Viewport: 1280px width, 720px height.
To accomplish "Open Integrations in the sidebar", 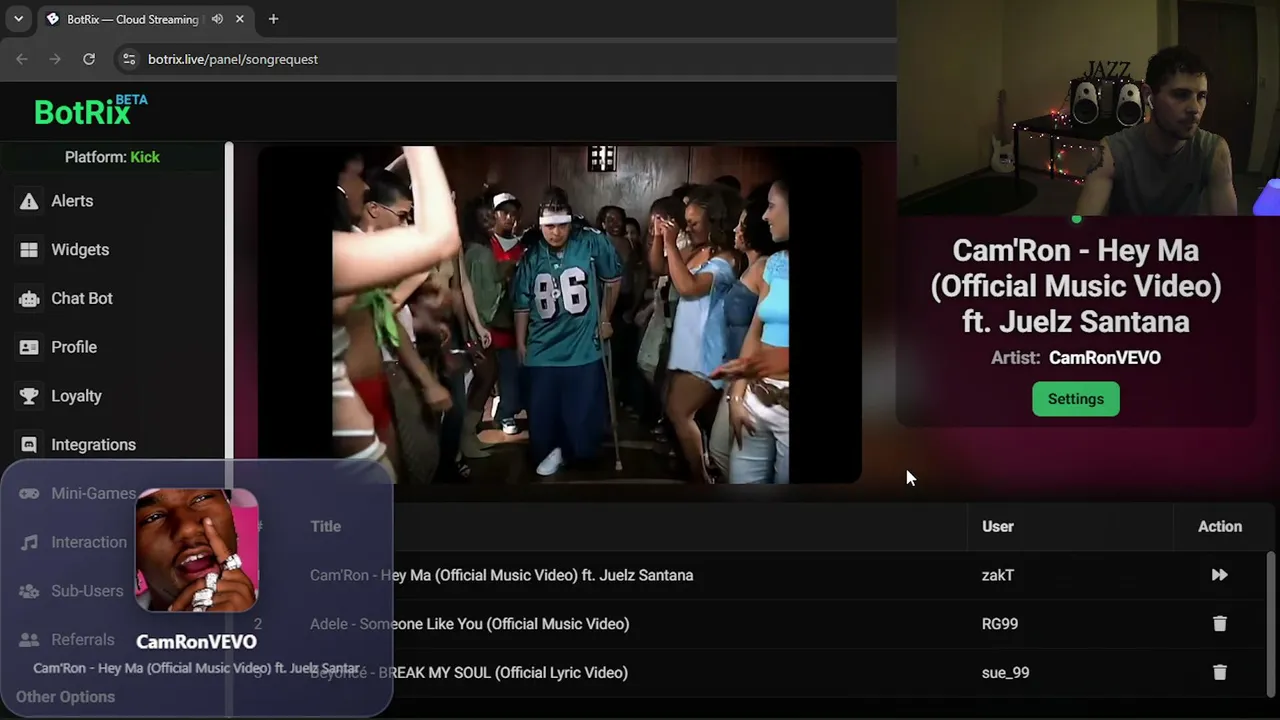I will tap(93, 445).
